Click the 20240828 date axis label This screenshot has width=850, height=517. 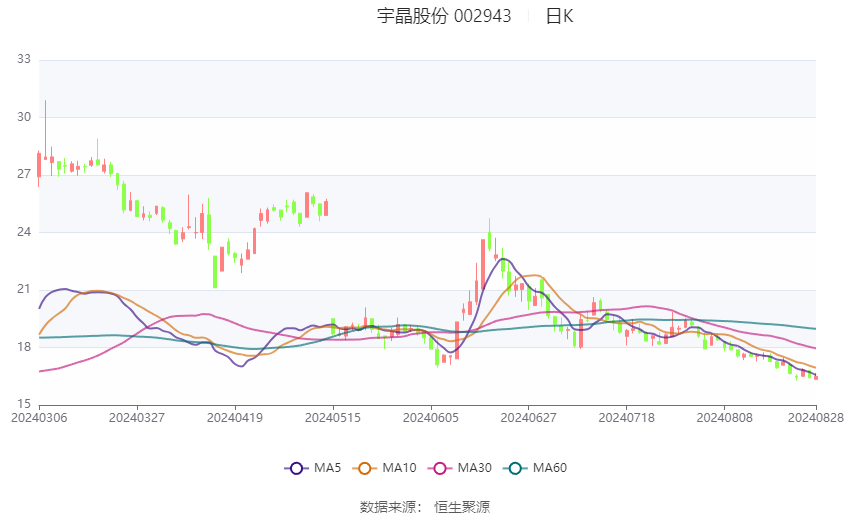[x=816, y=418]
